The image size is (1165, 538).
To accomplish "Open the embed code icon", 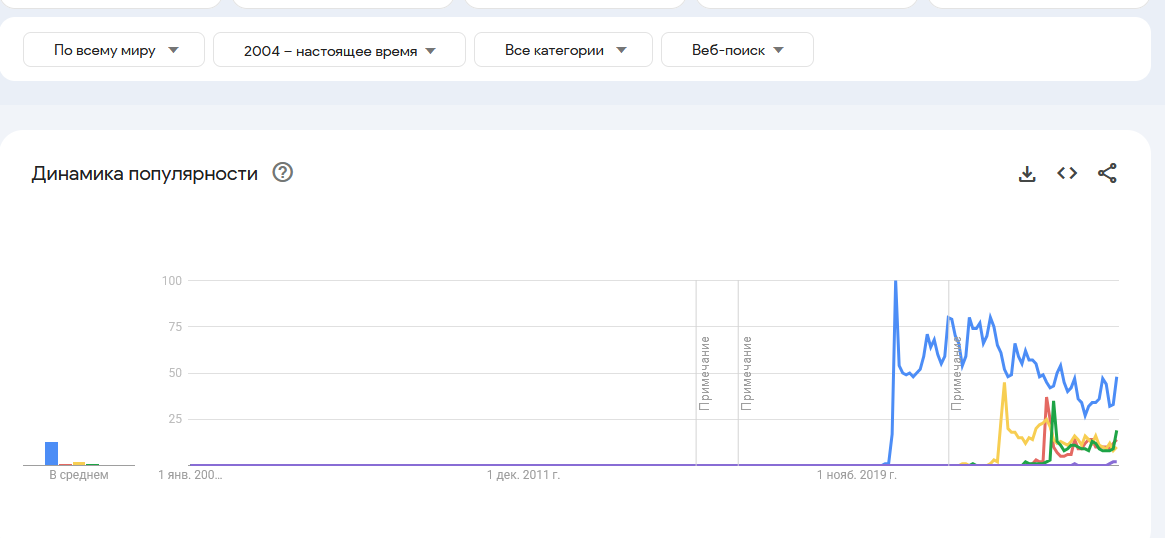I will pyautogui.click(x=1067, y=174).
